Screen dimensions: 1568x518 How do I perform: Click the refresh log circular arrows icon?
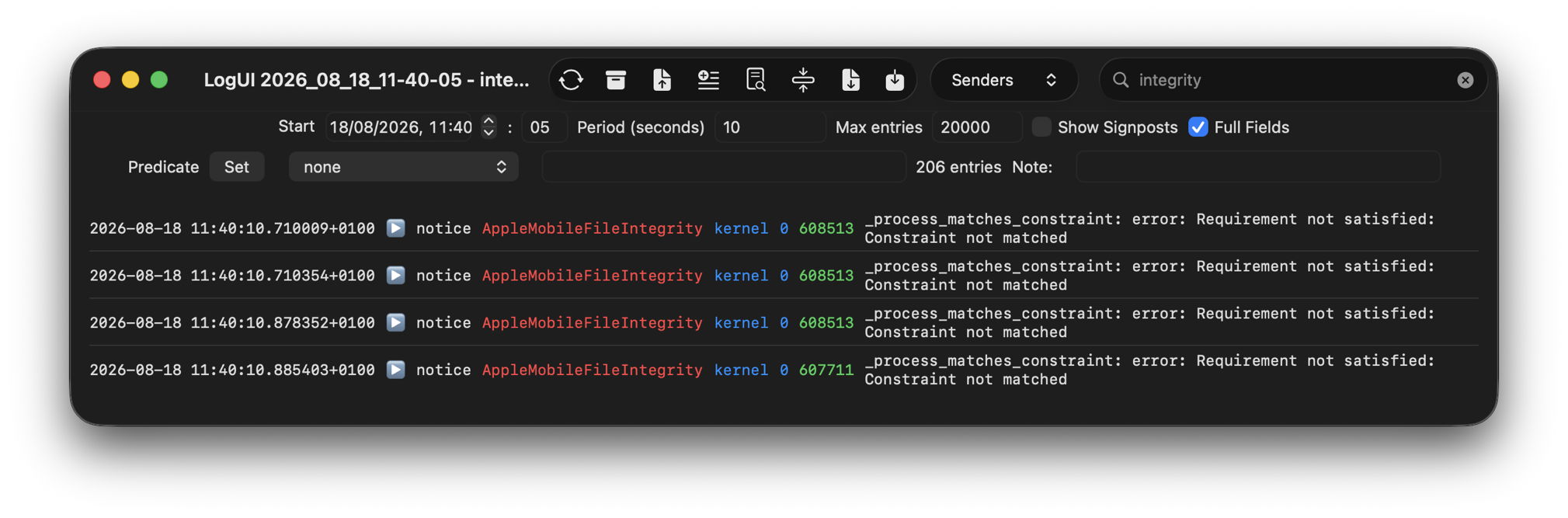571,80
